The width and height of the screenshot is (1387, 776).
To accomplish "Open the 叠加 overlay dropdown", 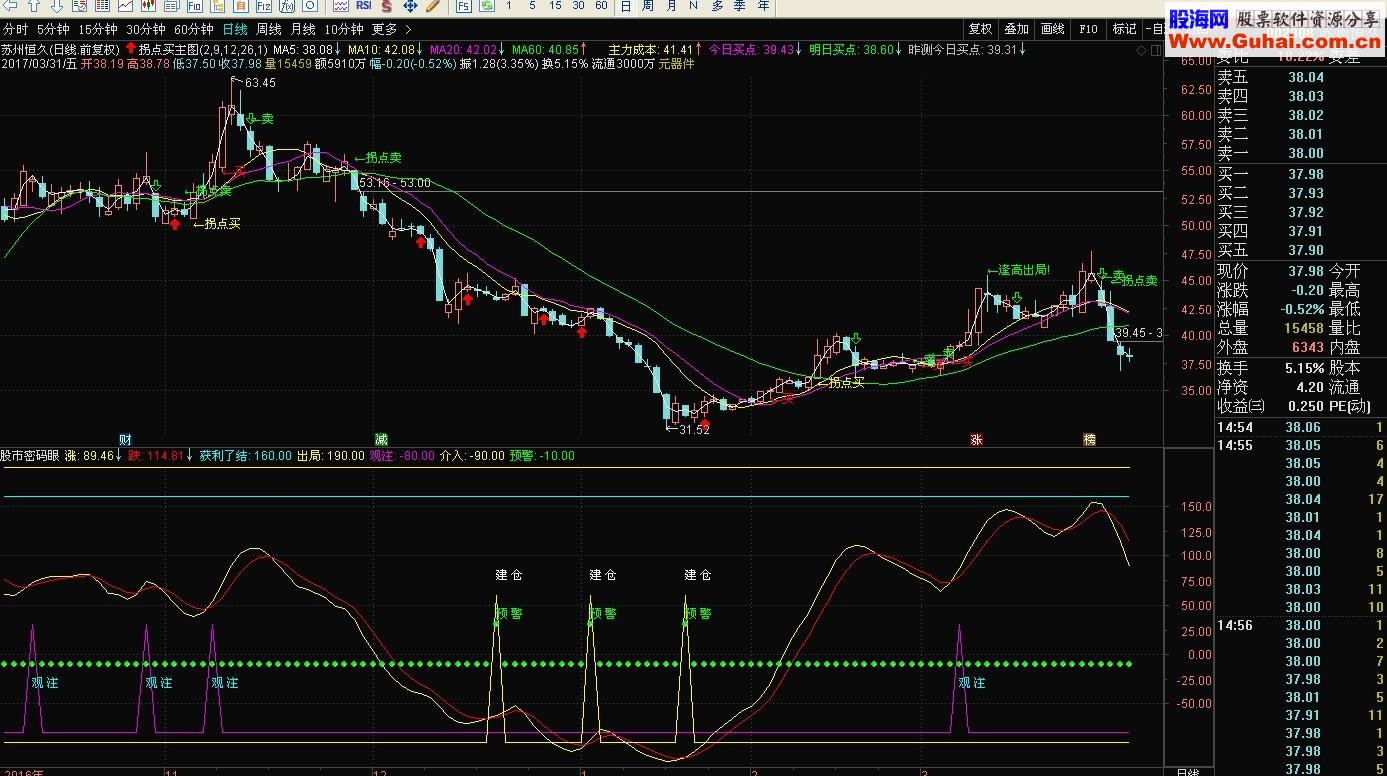I will tap(1016, 29).
